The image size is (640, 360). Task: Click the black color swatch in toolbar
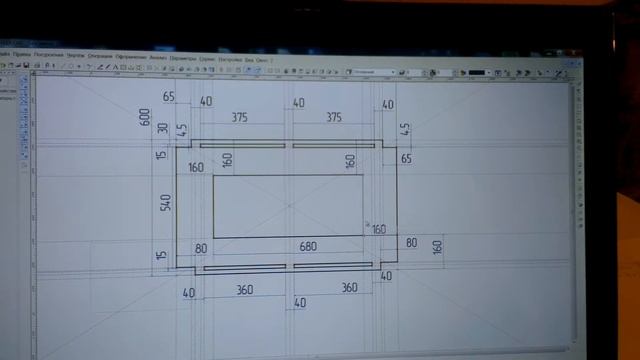coord(476,73)
